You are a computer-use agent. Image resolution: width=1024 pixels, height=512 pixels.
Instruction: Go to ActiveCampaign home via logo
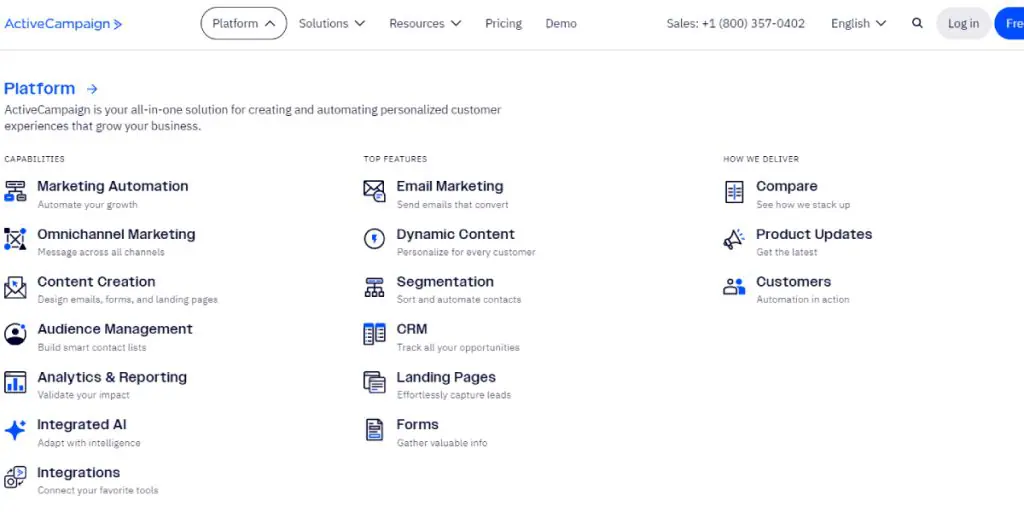tap(63, 24)
